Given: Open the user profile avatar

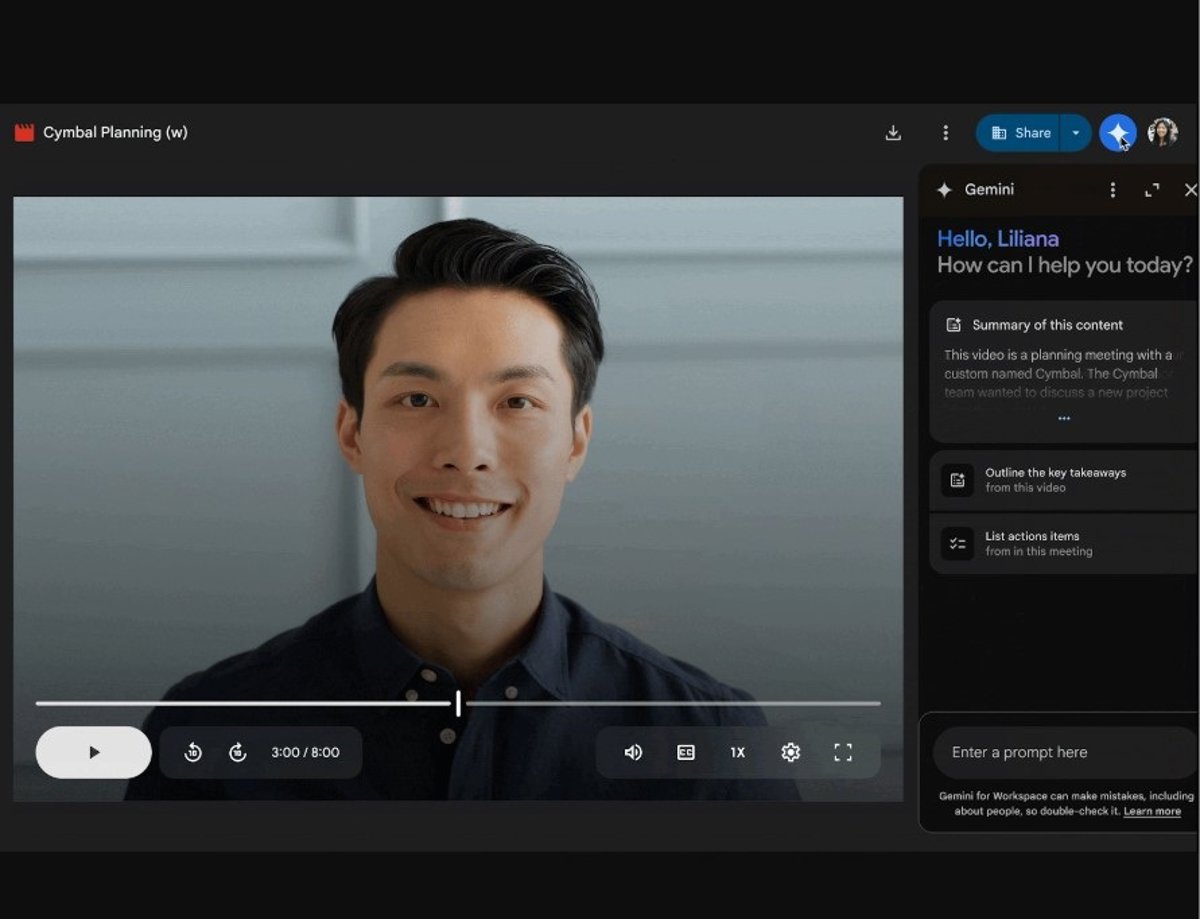Looking at the screenshot, I should [1162, 132].
